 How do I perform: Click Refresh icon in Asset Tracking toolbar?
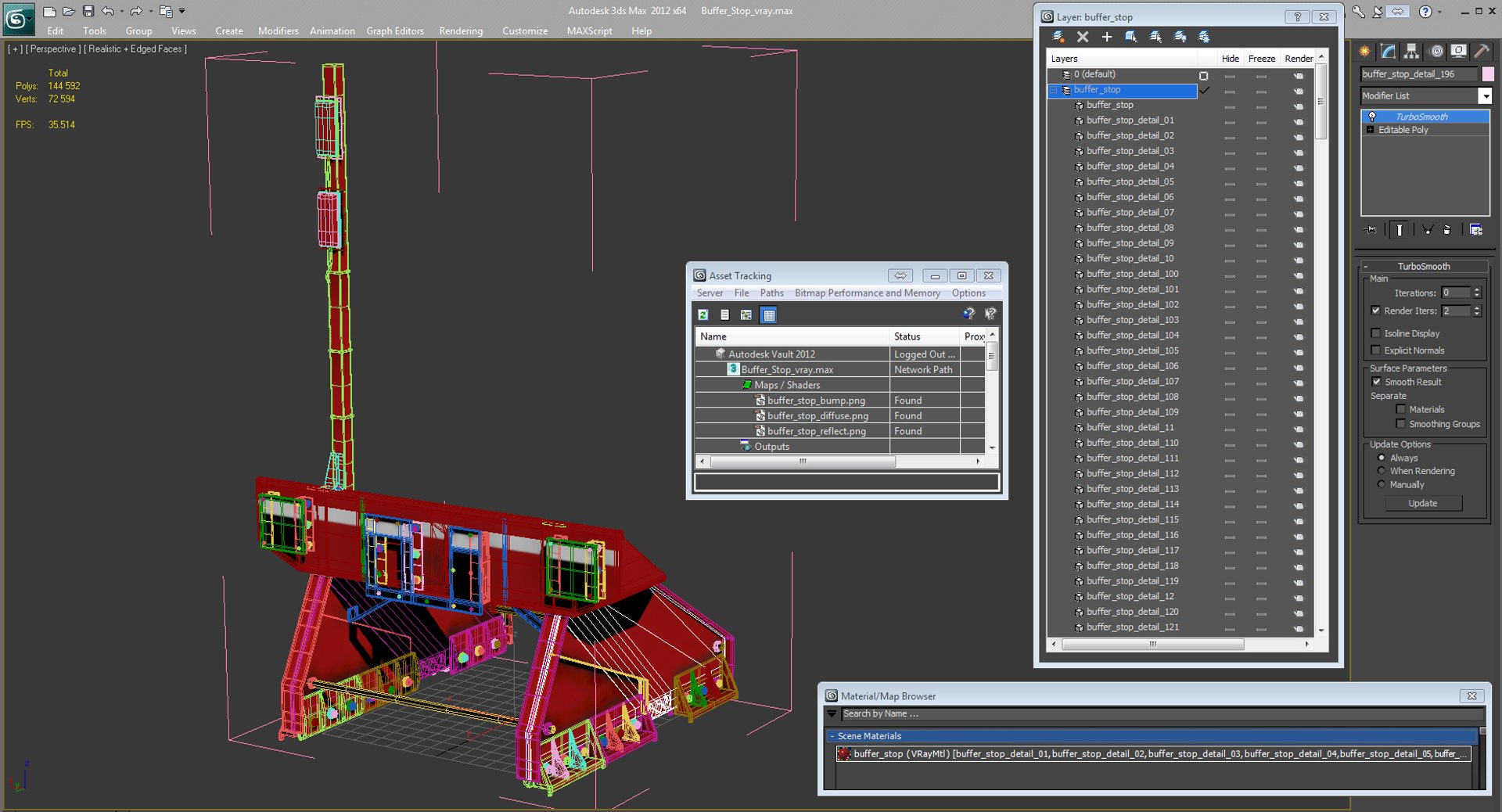[703, 314]
